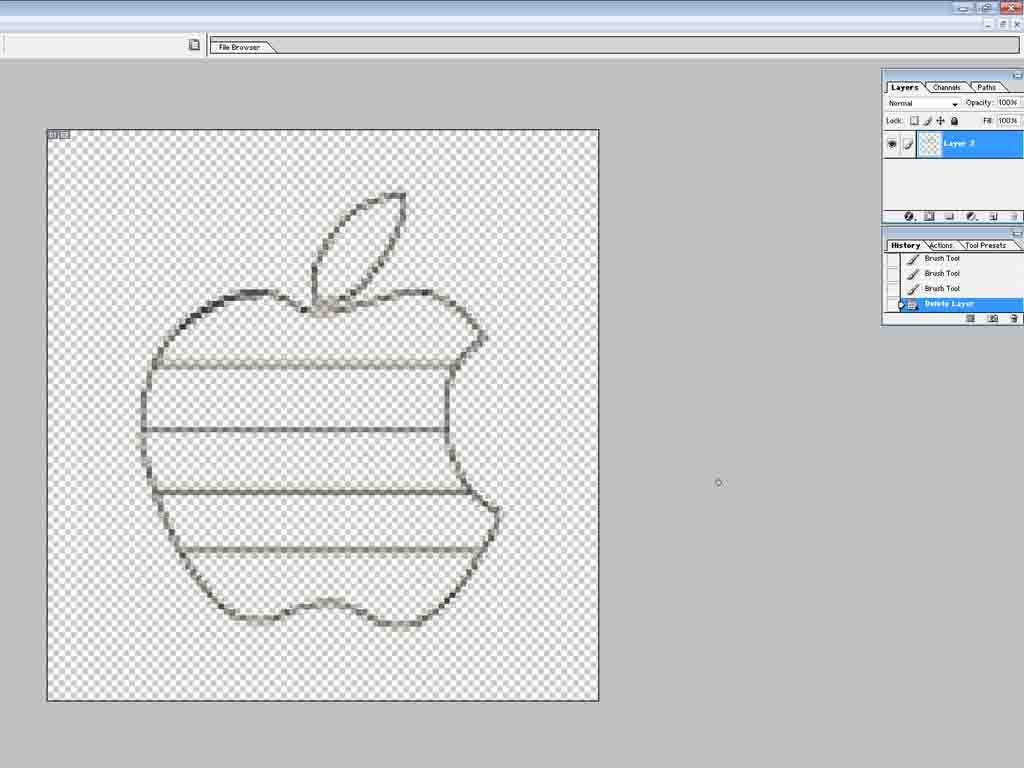
Task: Set history brush source beside second Brush Tool
Action: click(x=893, y=274)
